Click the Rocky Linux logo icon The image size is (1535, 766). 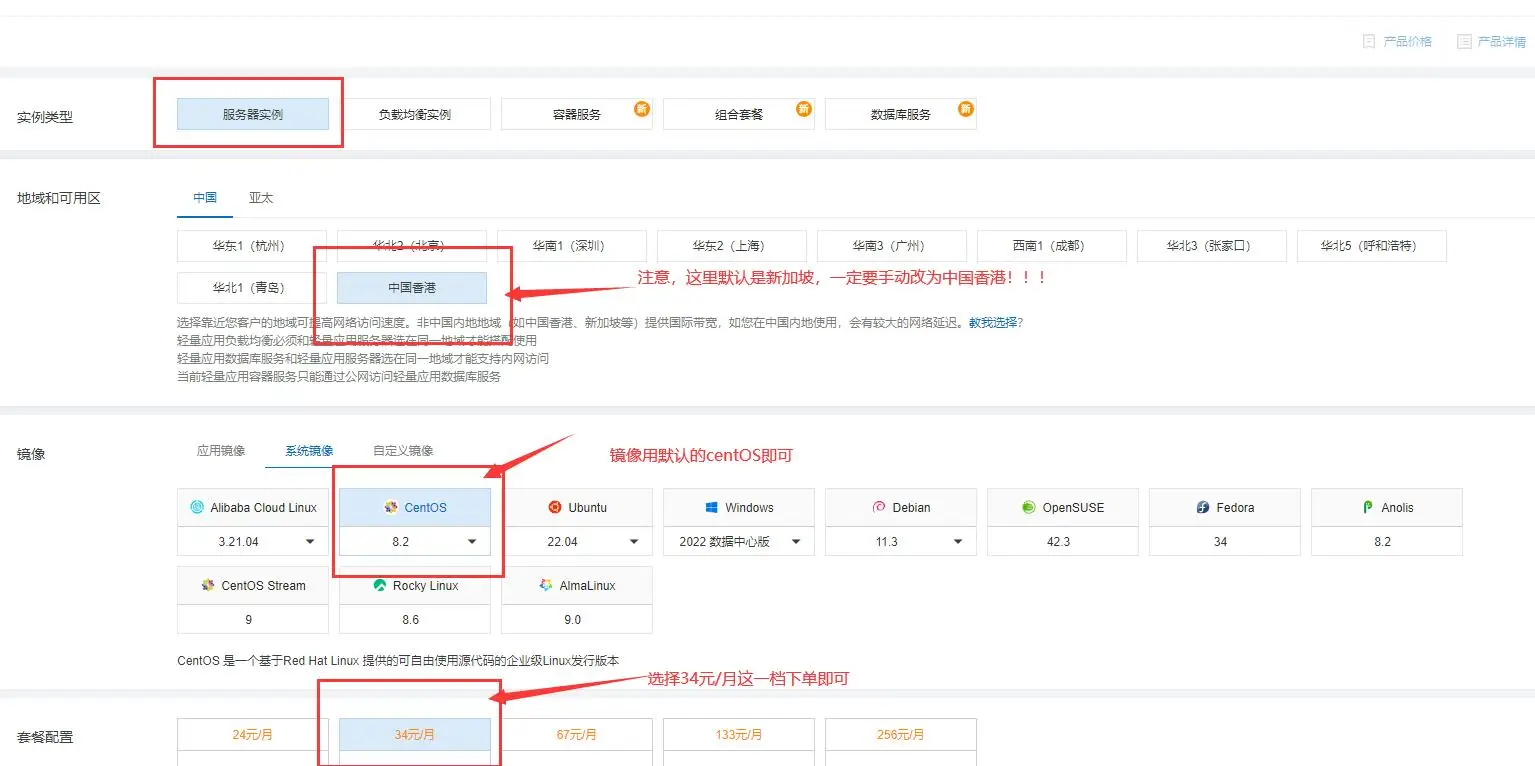380,585
